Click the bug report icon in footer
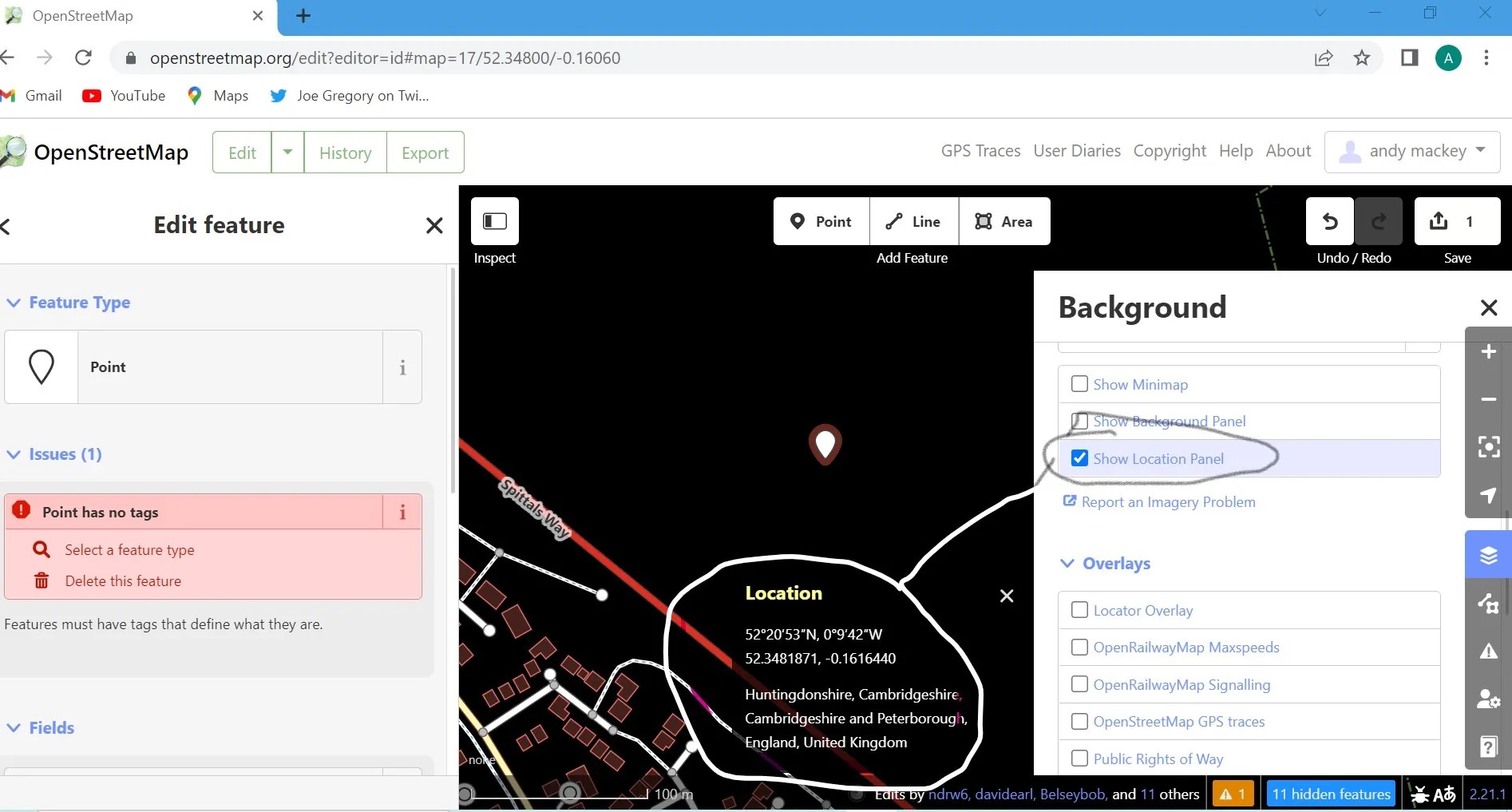This screenshot has width=1512, height=812. pyautogui.click(x=1420, y=794)
